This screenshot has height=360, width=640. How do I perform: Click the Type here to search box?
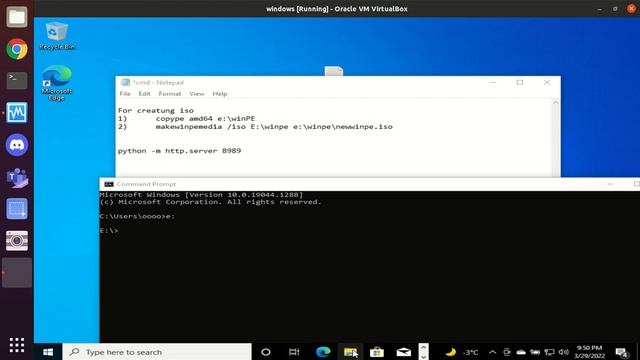[x=157, y=352]
